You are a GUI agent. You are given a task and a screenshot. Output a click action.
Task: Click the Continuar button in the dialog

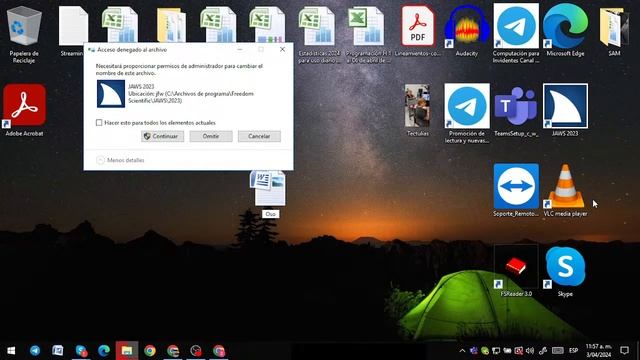pos(162,136)
